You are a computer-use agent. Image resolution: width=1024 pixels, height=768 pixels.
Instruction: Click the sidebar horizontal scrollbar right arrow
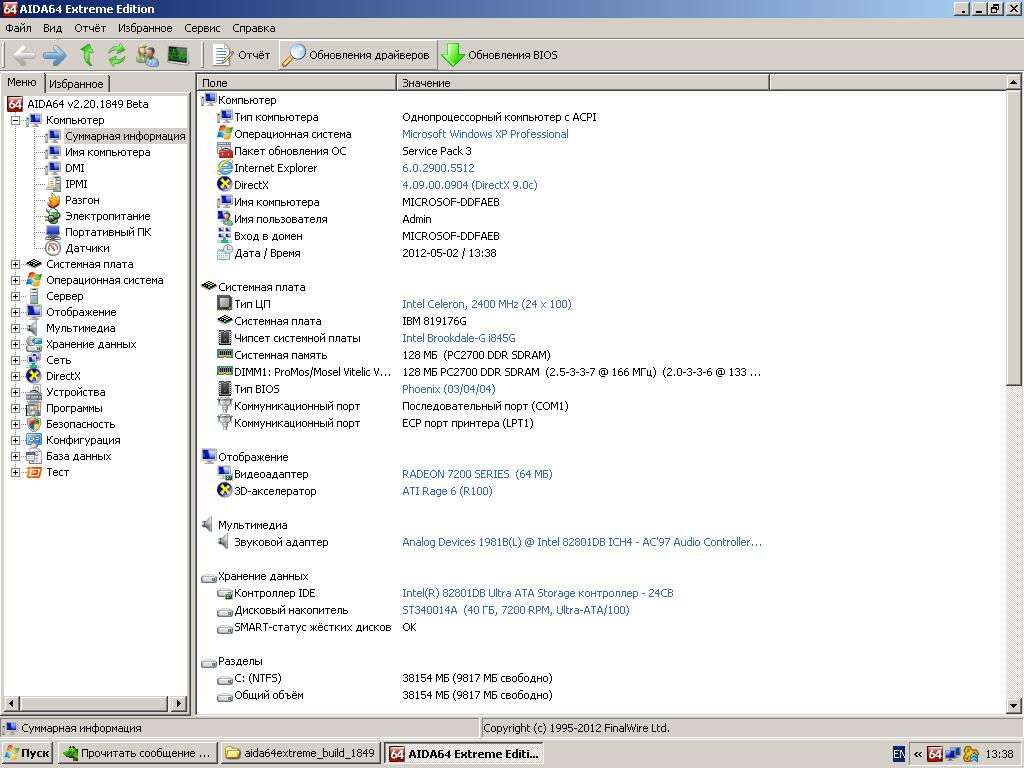click(178, 703)
